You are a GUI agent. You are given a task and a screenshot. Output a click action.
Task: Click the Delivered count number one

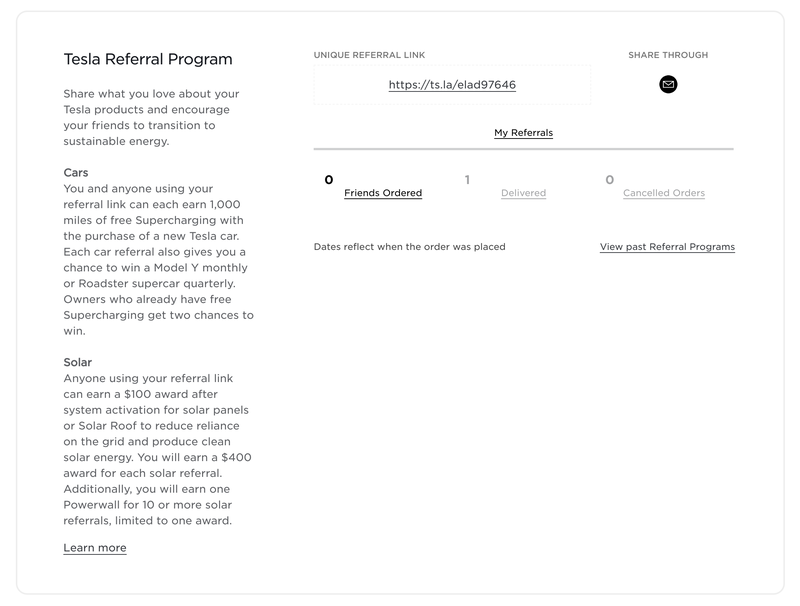467,180
